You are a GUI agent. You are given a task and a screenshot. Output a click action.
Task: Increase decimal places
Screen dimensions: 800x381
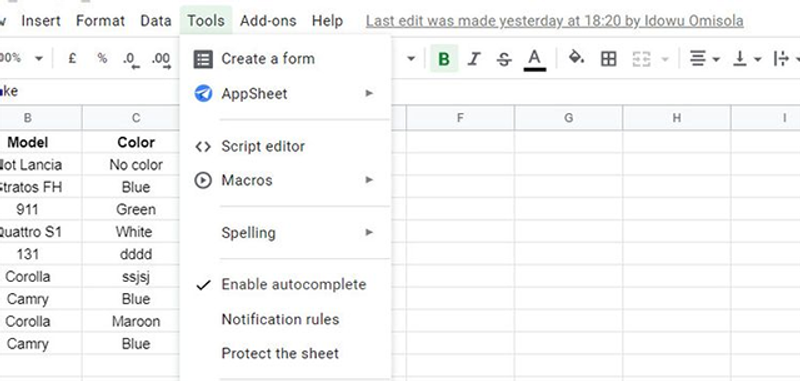pyautogui.click(x=161, y=59)
